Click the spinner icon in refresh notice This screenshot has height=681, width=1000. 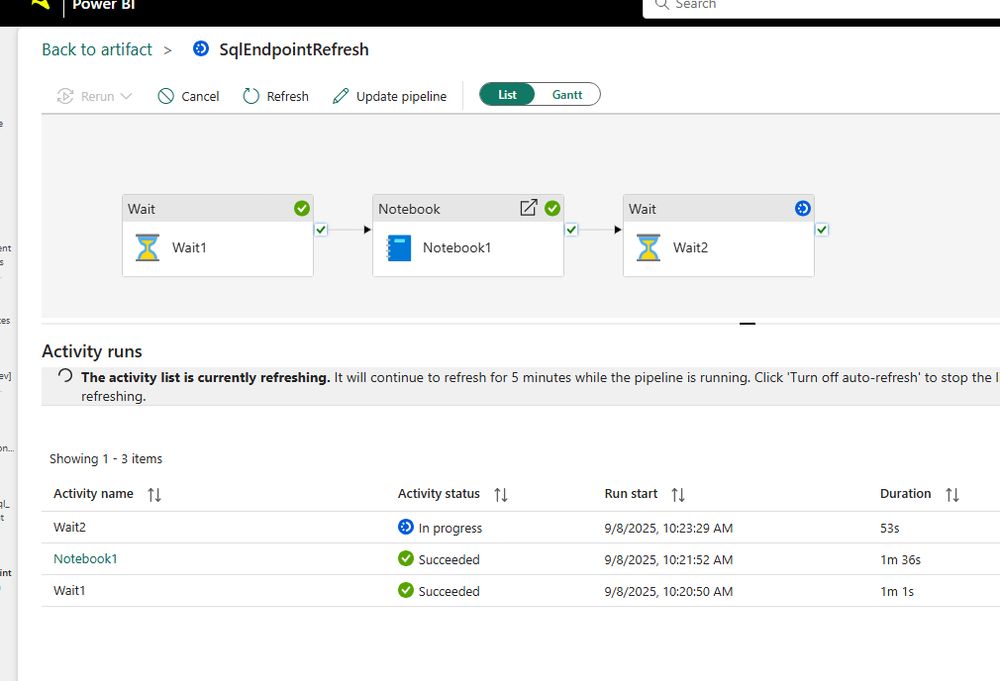click(65, 376)
